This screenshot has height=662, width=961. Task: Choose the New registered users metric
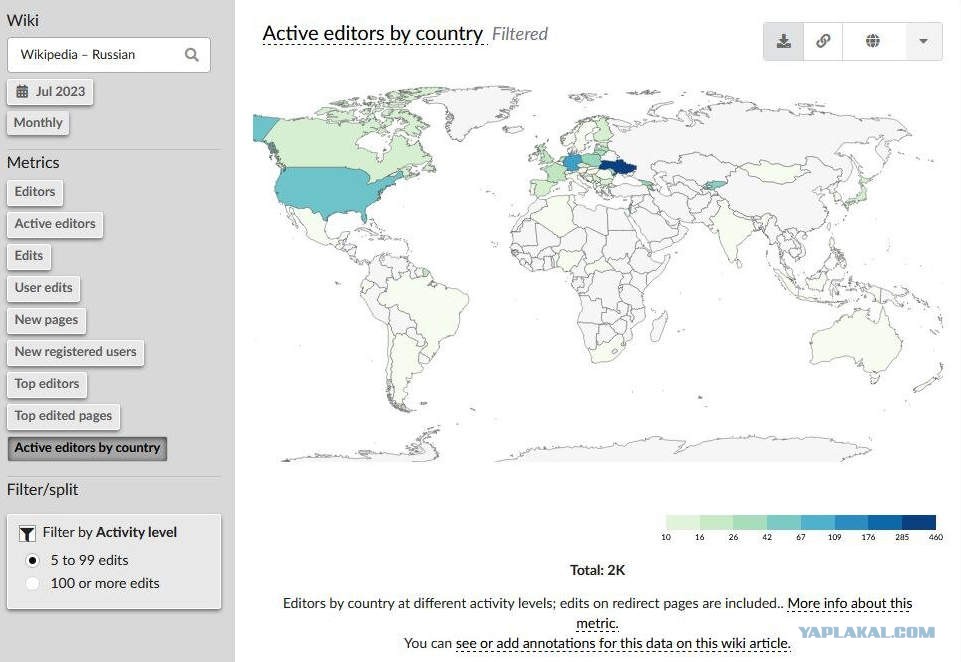(x=75, y=352)
